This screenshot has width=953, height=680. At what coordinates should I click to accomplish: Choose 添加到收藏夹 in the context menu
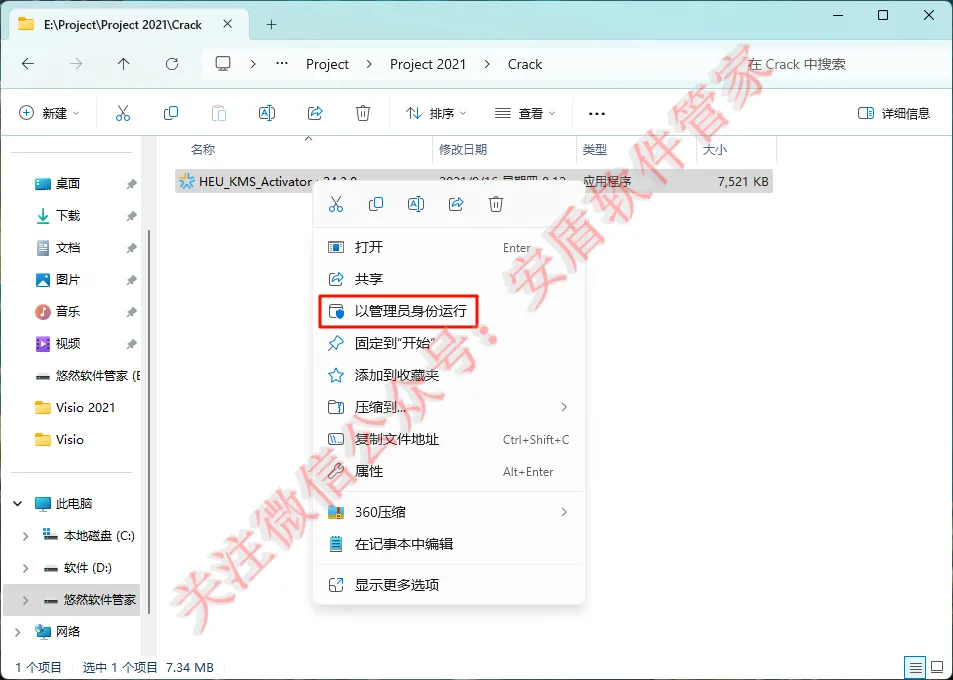pos(449,375)
